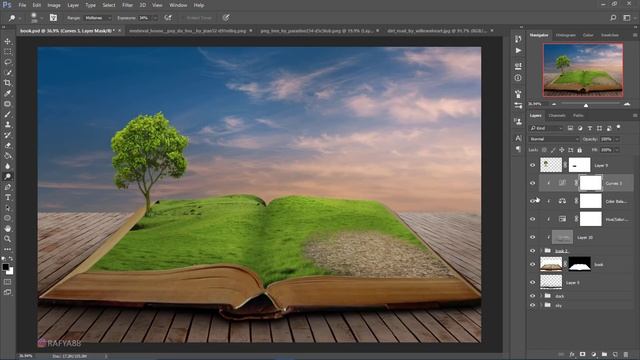Open the Image menu

(x=54, y=5)
